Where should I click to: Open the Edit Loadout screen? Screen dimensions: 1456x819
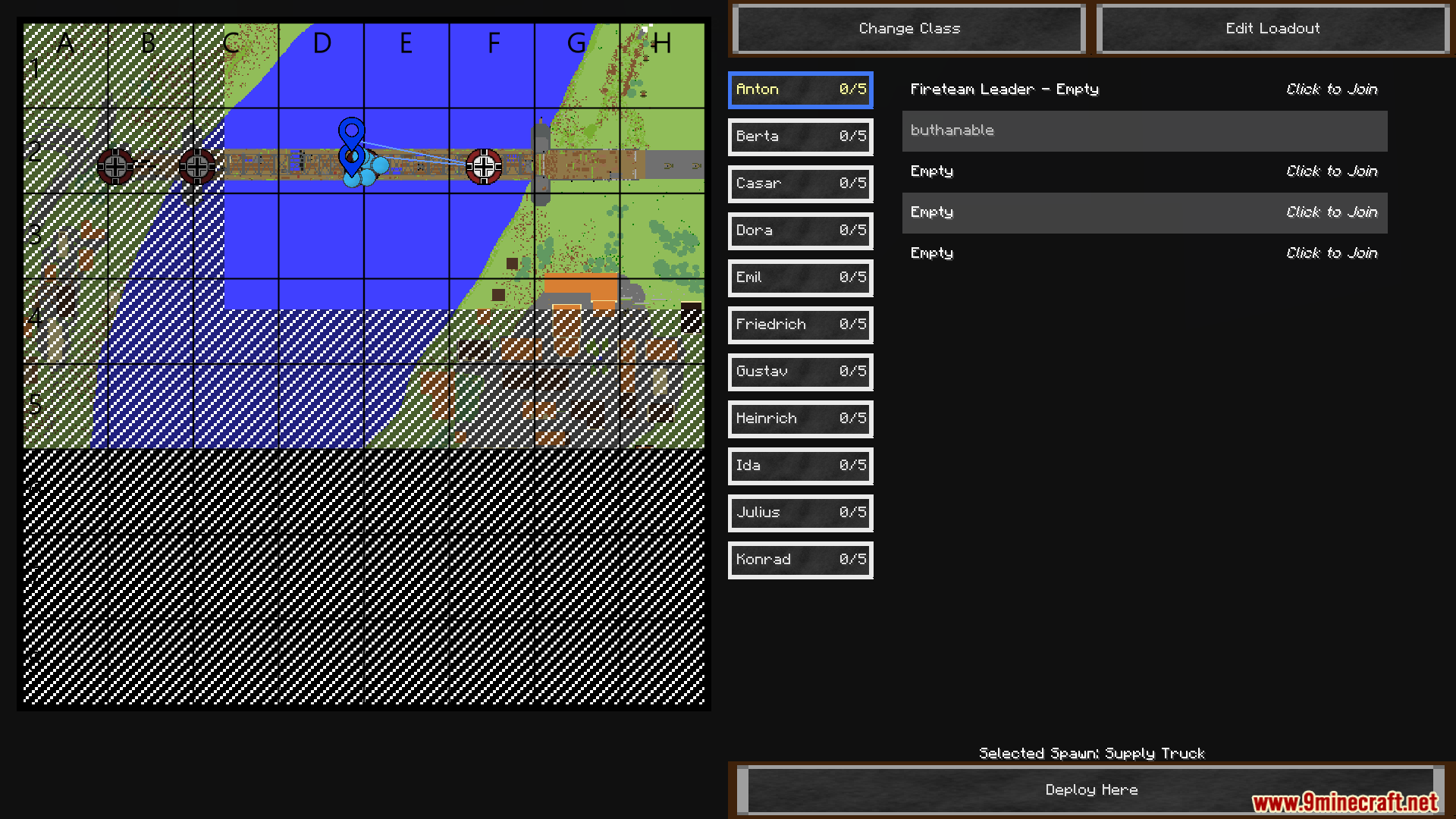click(x=1272, y=29)
